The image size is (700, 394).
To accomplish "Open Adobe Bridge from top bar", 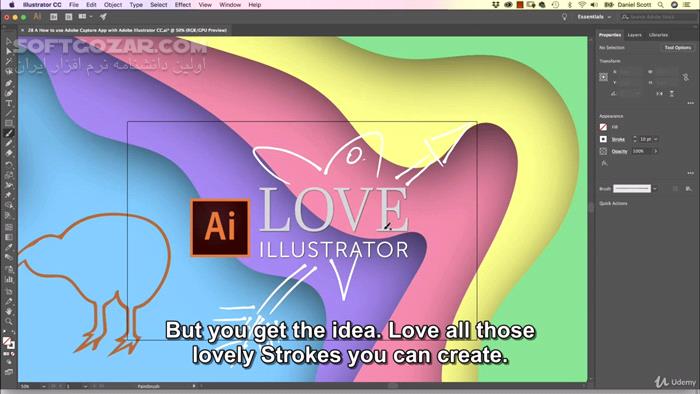I will tap(54, 17).
